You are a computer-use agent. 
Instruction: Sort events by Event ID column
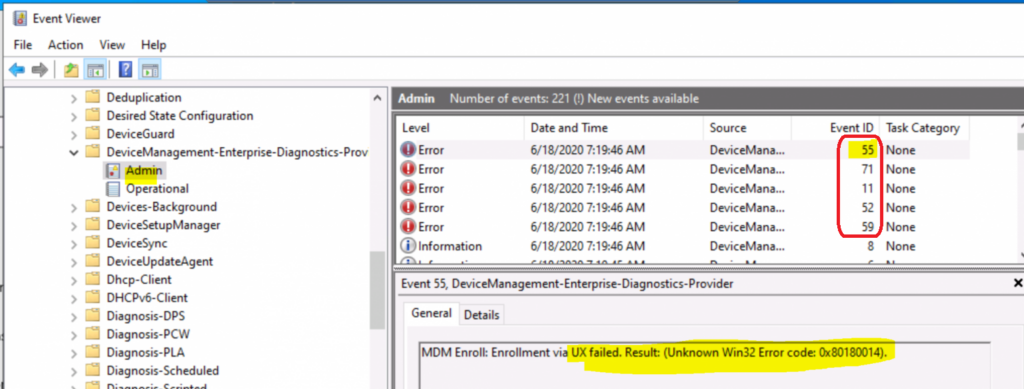tap(835, 128)
